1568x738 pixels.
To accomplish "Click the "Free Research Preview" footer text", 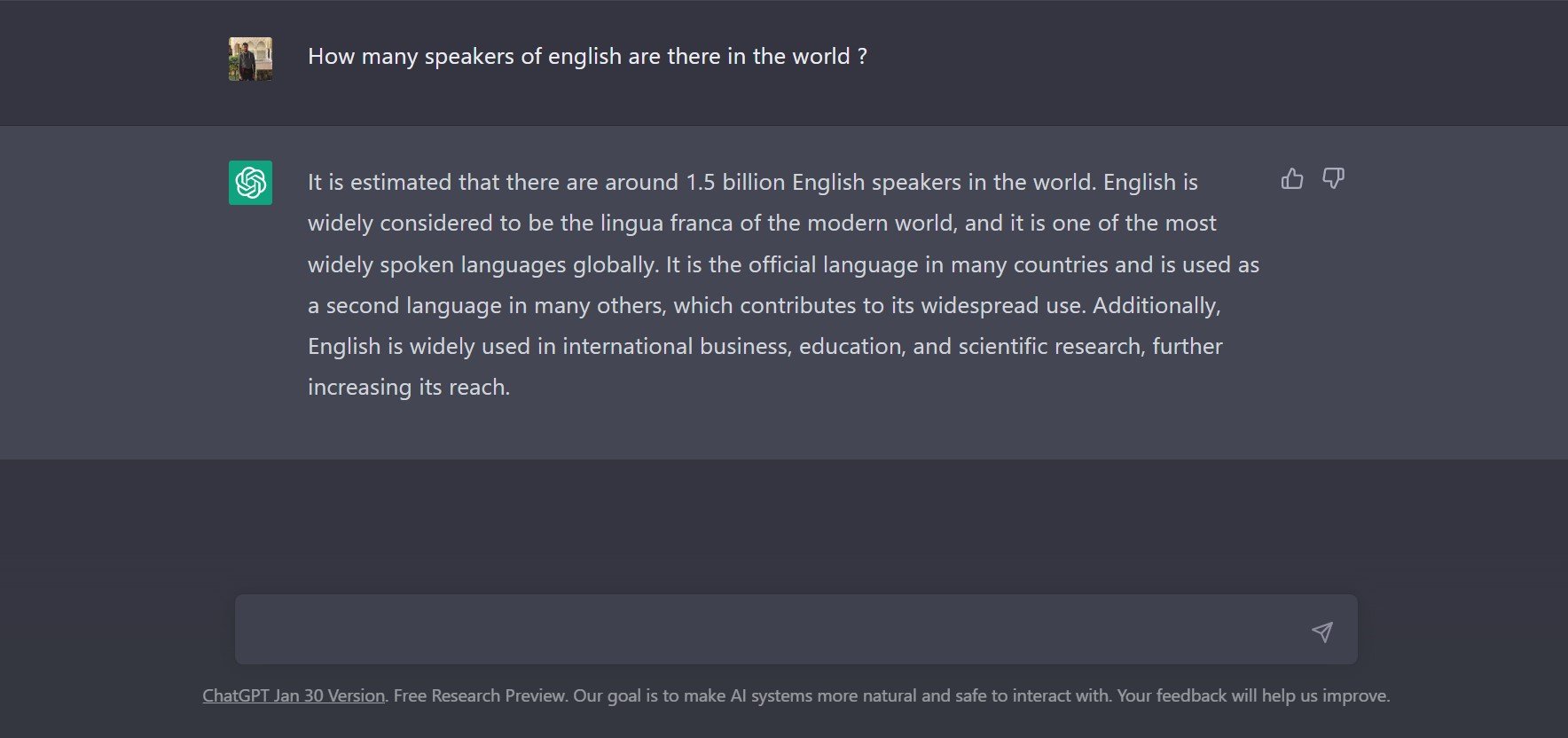I will pos(479,696).
